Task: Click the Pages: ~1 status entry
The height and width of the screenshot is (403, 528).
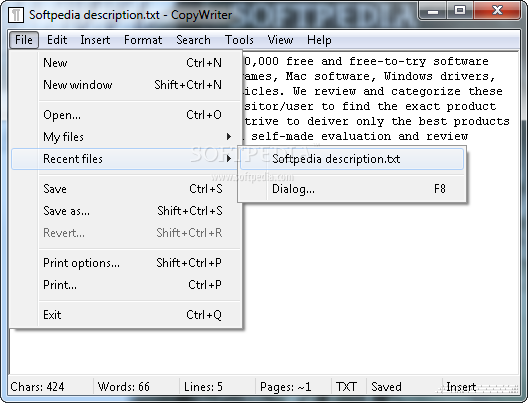Action: [x=286, y=387]
